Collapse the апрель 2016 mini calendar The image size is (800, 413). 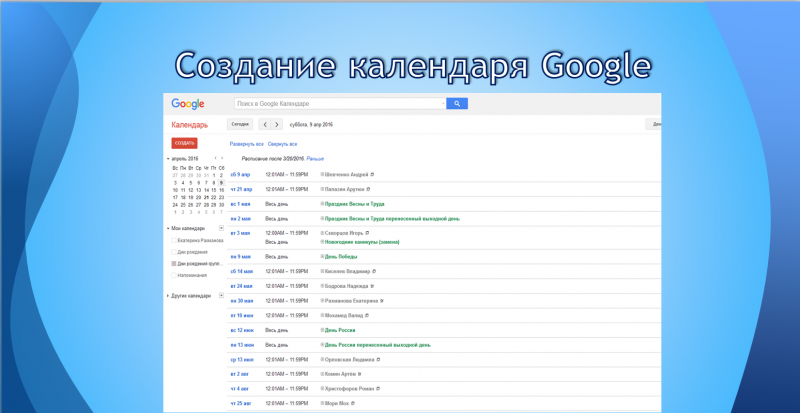pyautogui.click(x=168, y=159)
